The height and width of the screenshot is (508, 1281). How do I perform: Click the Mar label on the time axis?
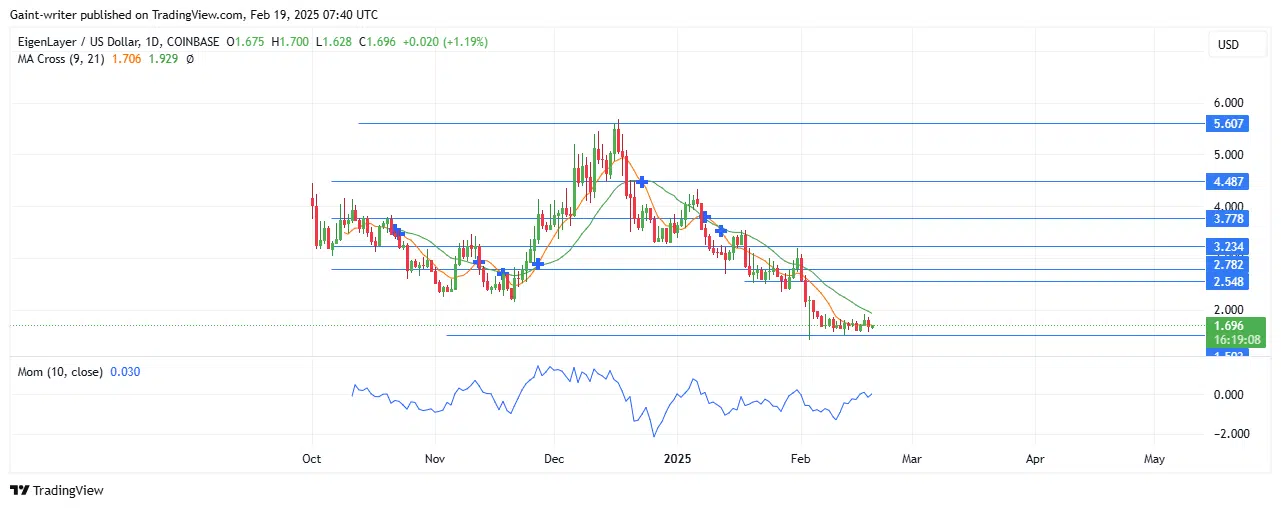pos(910,459)
